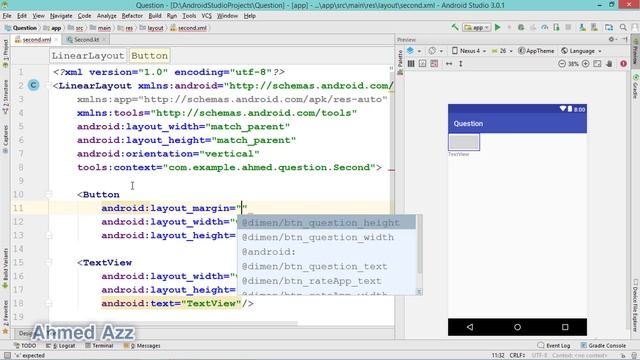This screenshot has width=640, height=360.
Task: Hide the Preview panel with arrow icon
Action: coord(624,39)
